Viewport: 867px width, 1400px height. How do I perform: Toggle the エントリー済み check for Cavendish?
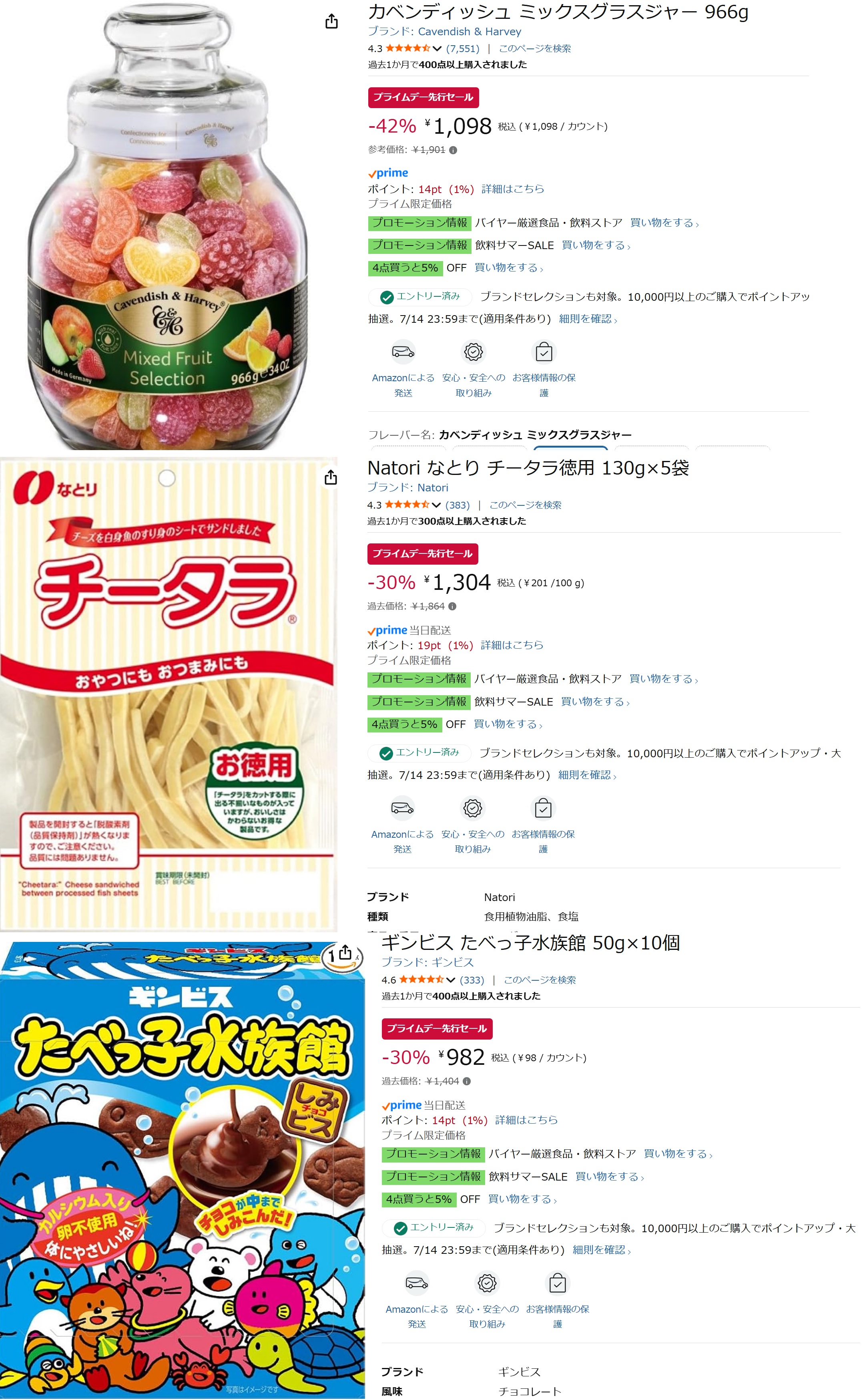[x=387, y=297]
